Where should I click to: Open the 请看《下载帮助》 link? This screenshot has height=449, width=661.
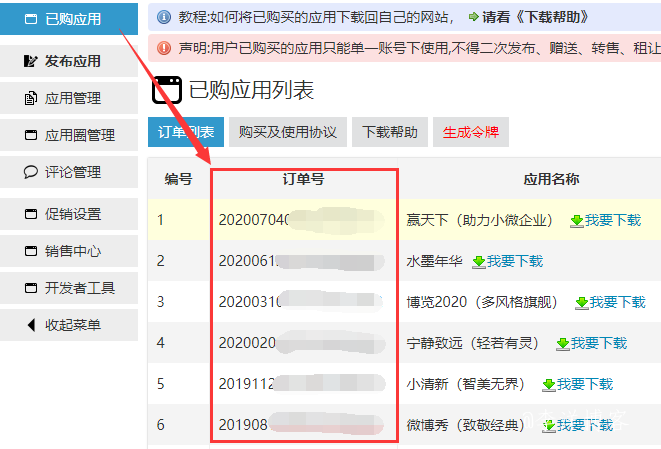point(535,17)
